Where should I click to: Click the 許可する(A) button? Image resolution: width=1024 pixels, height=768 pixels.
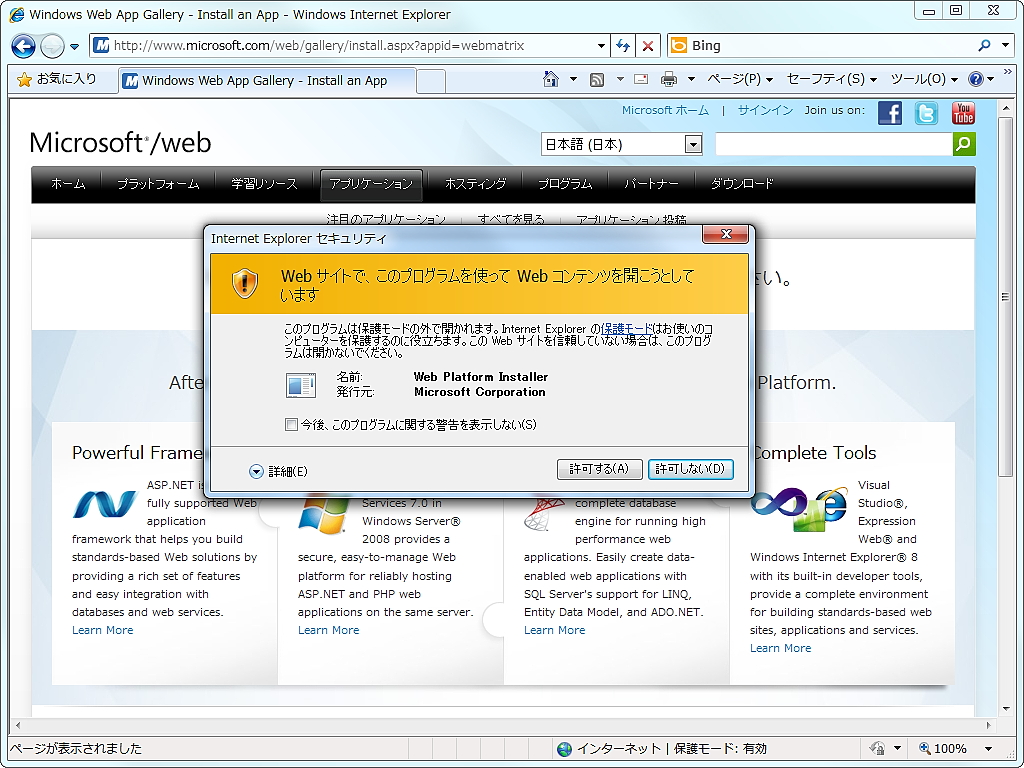[600, 469]
